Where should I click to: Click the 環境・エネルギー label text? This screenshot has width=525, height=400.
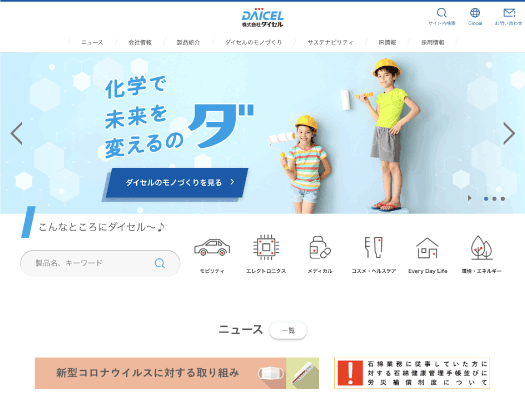click(x=481, y=271)
